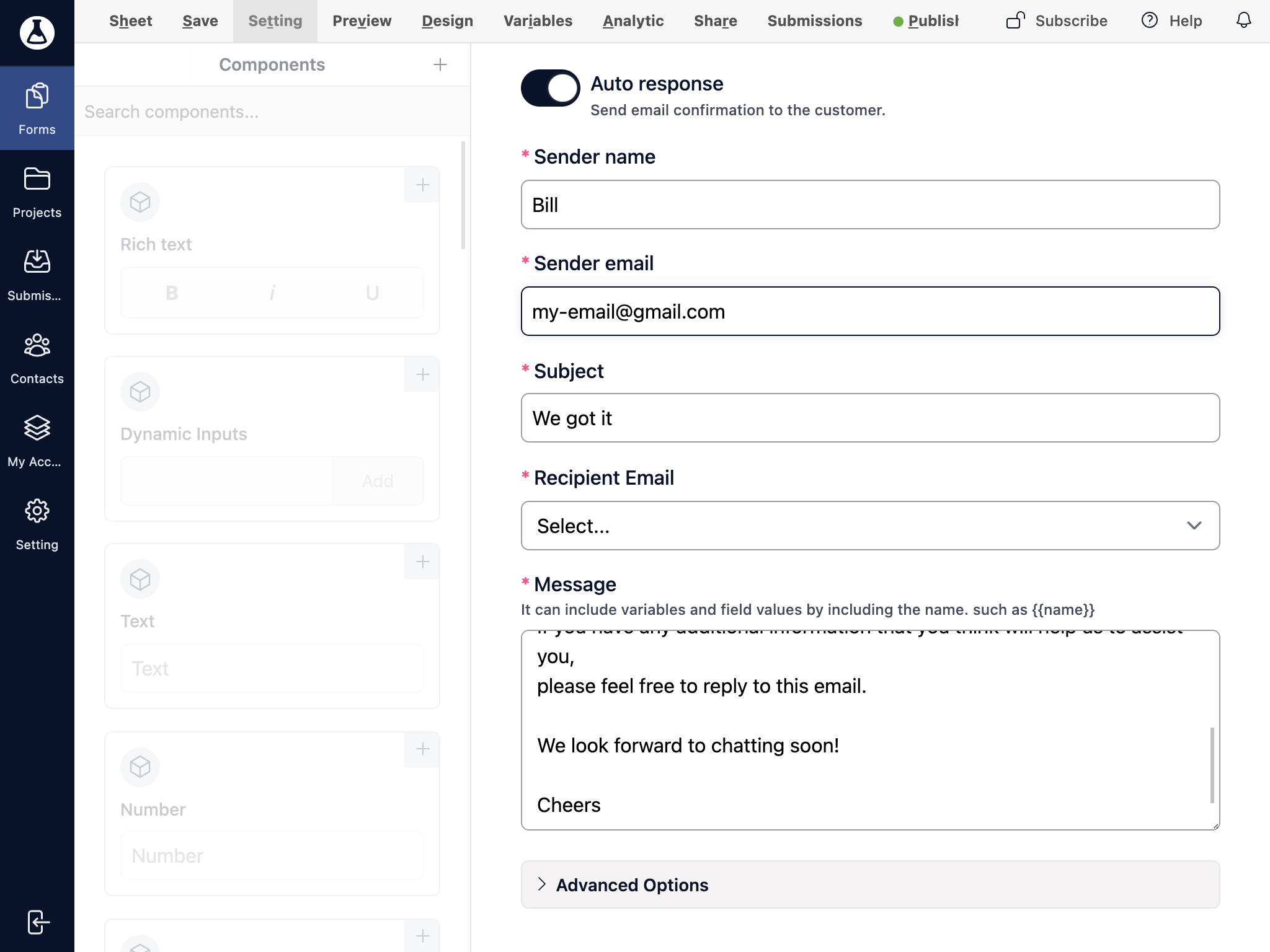Open the top Submissions tab
This screenshot has height=952, width=1270.
[x=814, y=21]
